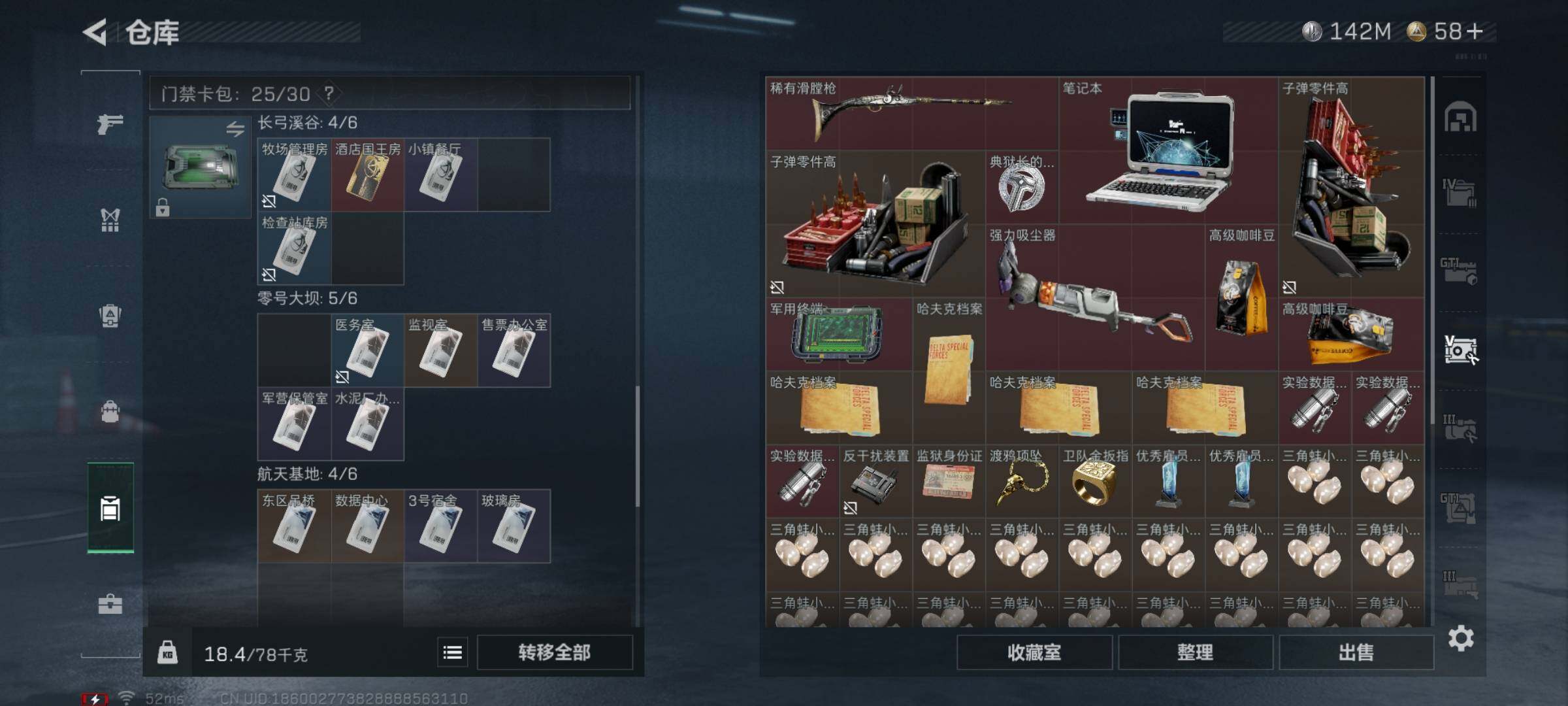Add currency with the plus icon

tap(1475, 31)
